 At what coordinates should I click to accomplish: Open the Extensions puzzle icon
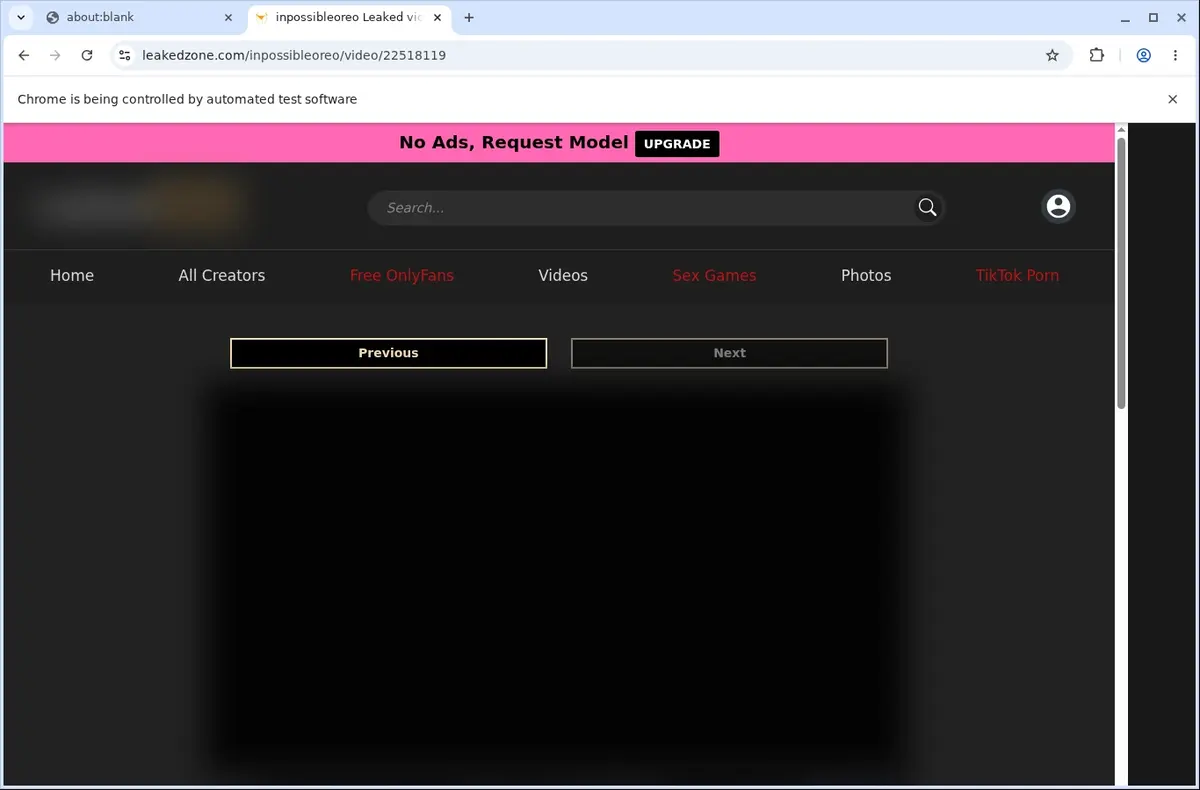[1097, 56]
